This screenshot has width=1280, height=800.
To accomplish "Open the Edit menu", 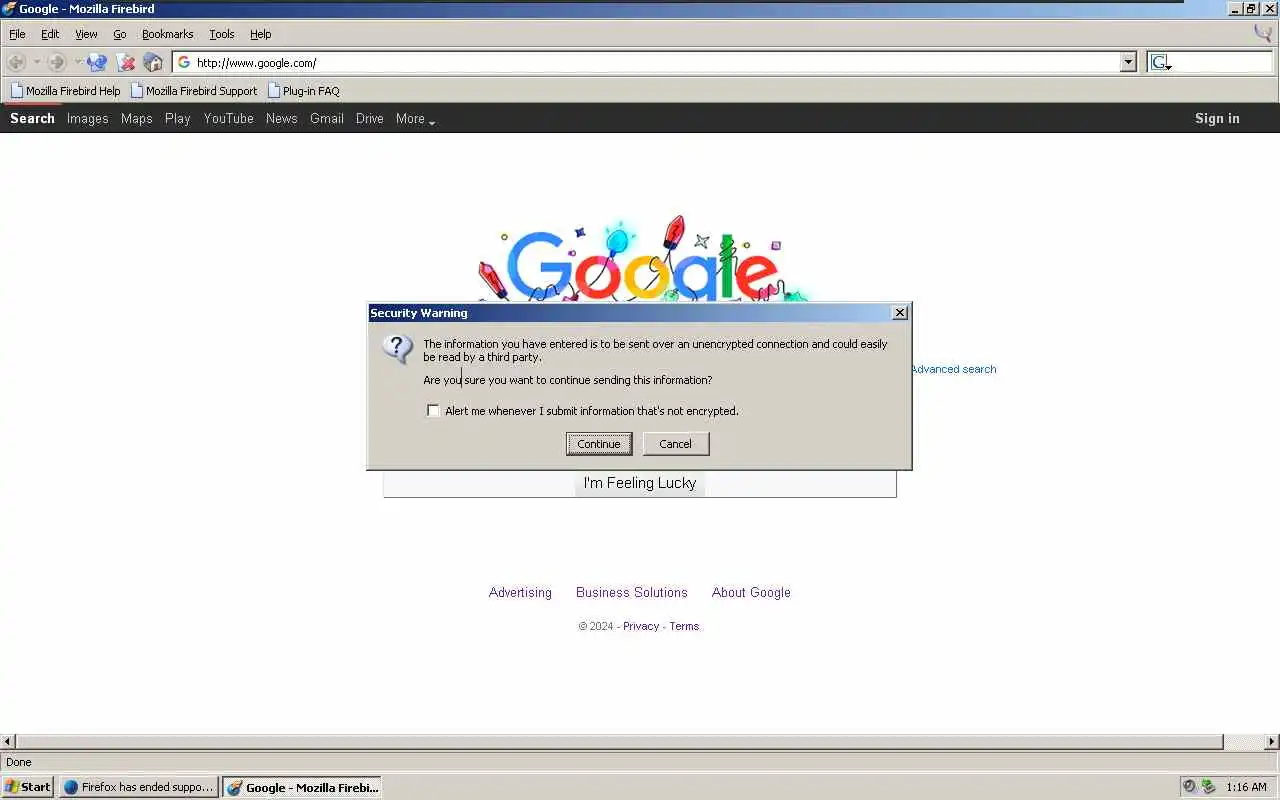I will [50, 34].
